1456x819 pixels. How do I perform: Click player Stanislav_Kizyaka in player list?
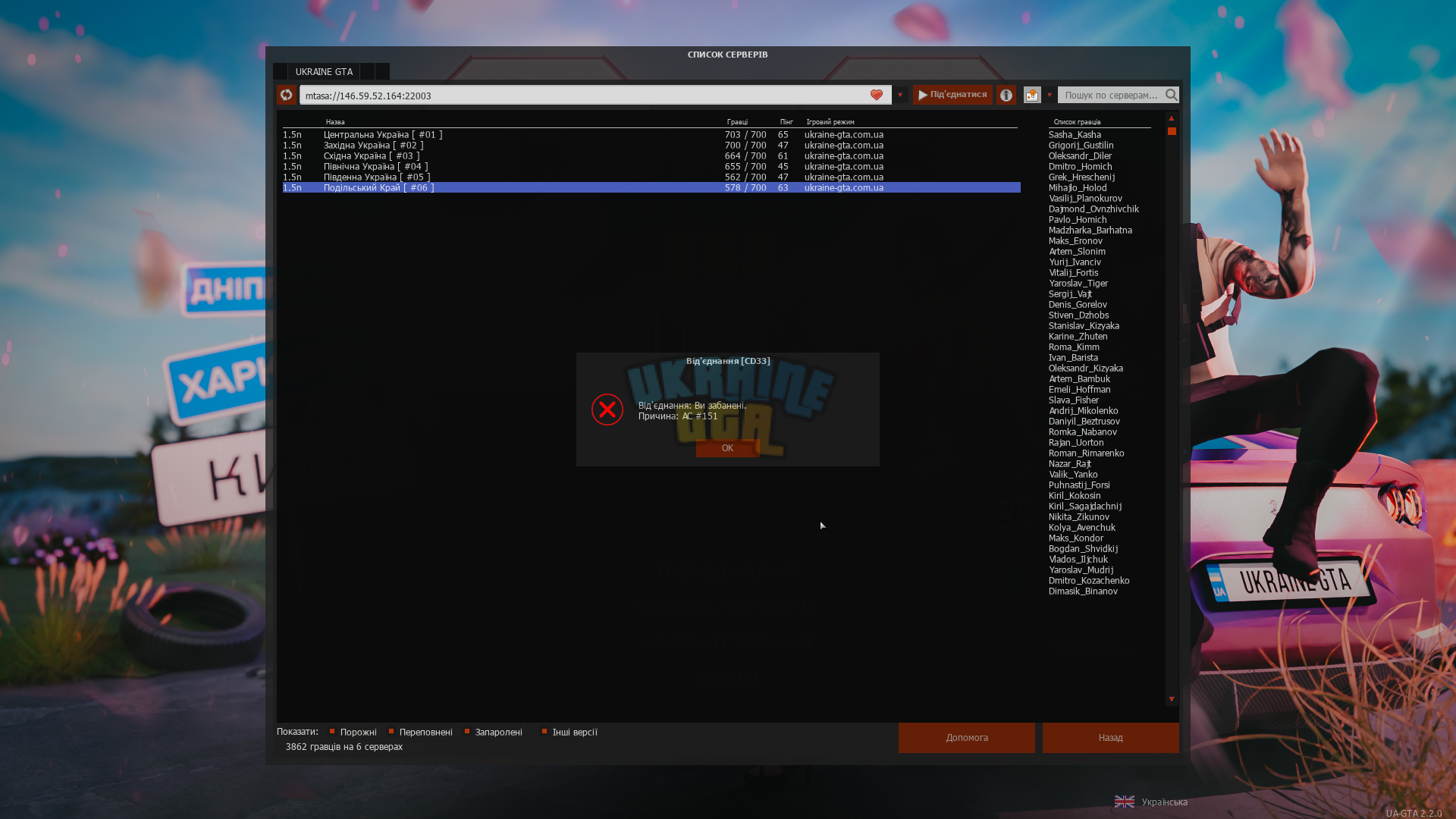[x=1084, y=325]
